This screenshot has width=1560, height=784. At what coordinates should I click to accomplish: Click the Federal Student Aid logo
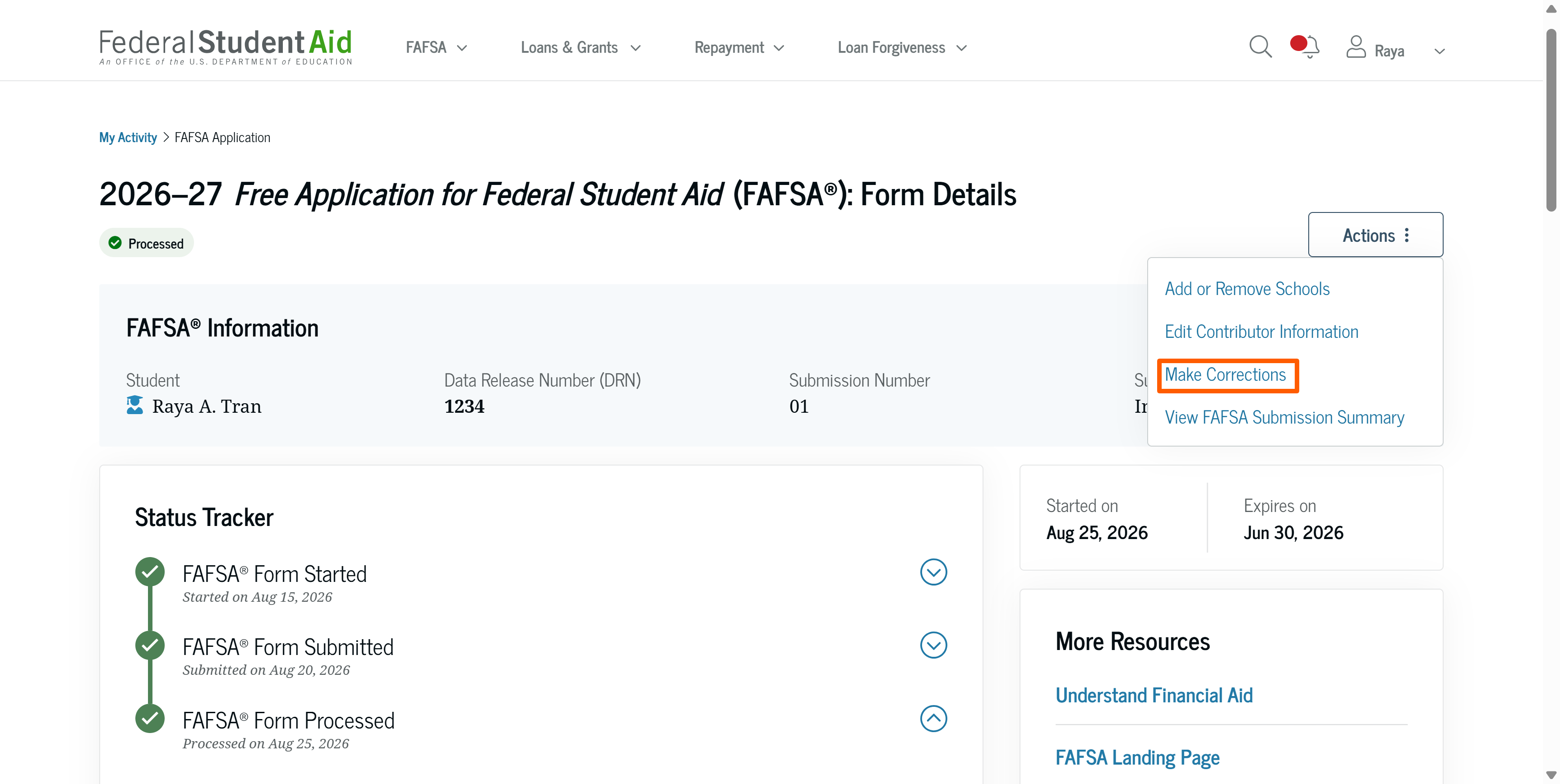[x=225, y=46]
